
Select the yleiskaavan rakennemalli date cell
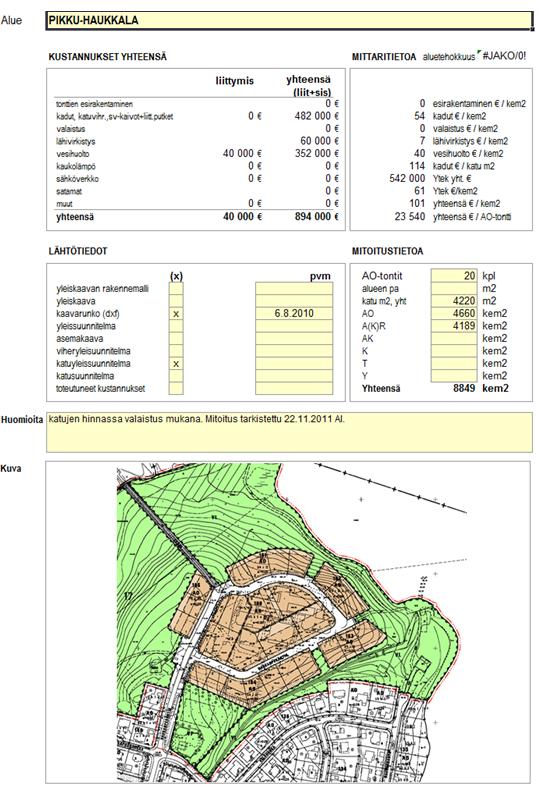coord(294,288)
